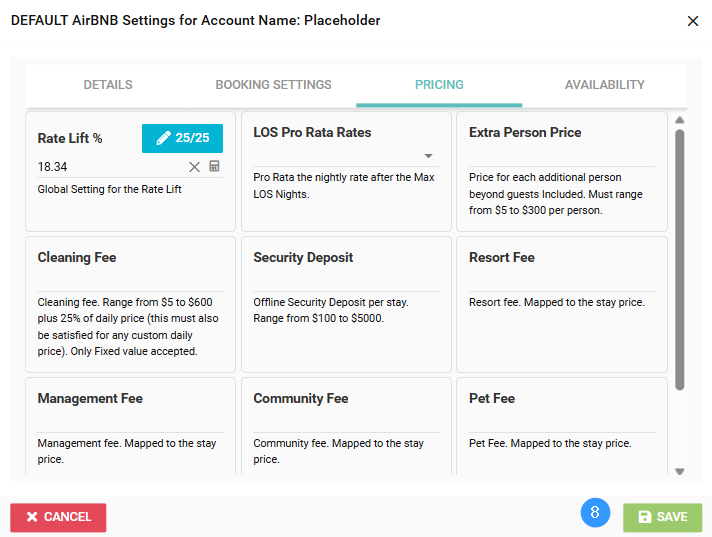Select the Pricing tab
This screenshot has width=712, height=537.
tap(439, 85)
